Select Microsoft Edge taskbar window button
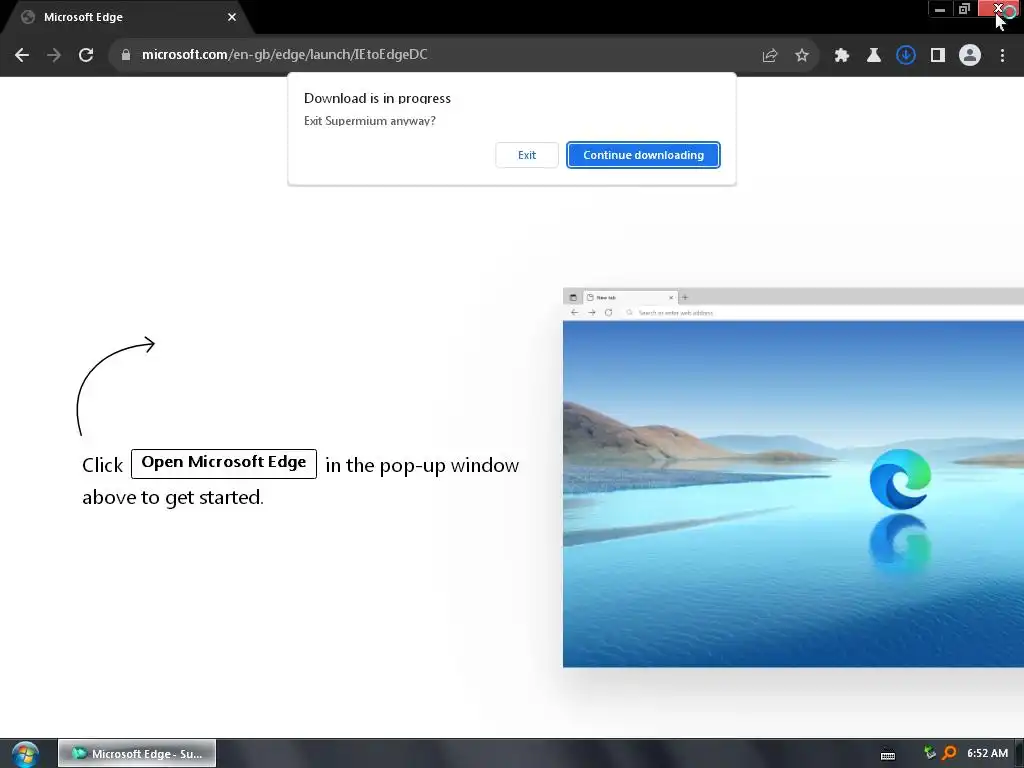Image resolution: width=1024 pixels, height=768 pixels. (x=137, y=754)
